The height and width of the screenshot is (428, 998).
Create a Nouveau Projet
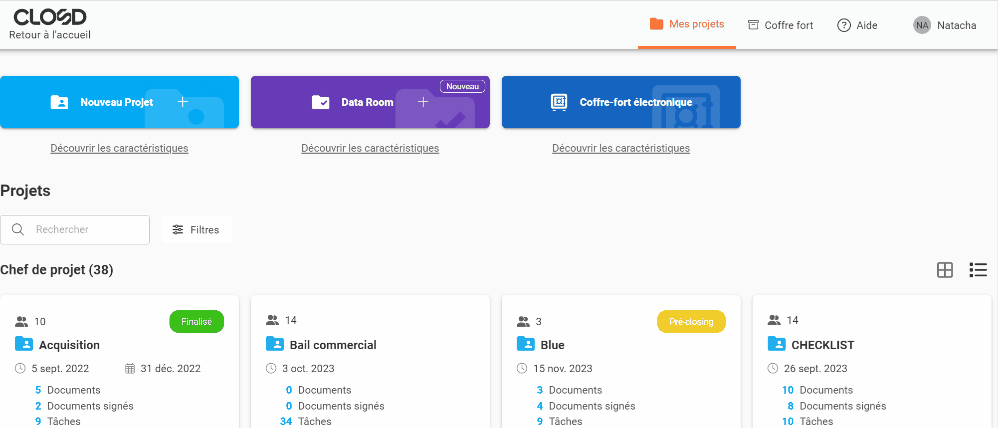119,102
